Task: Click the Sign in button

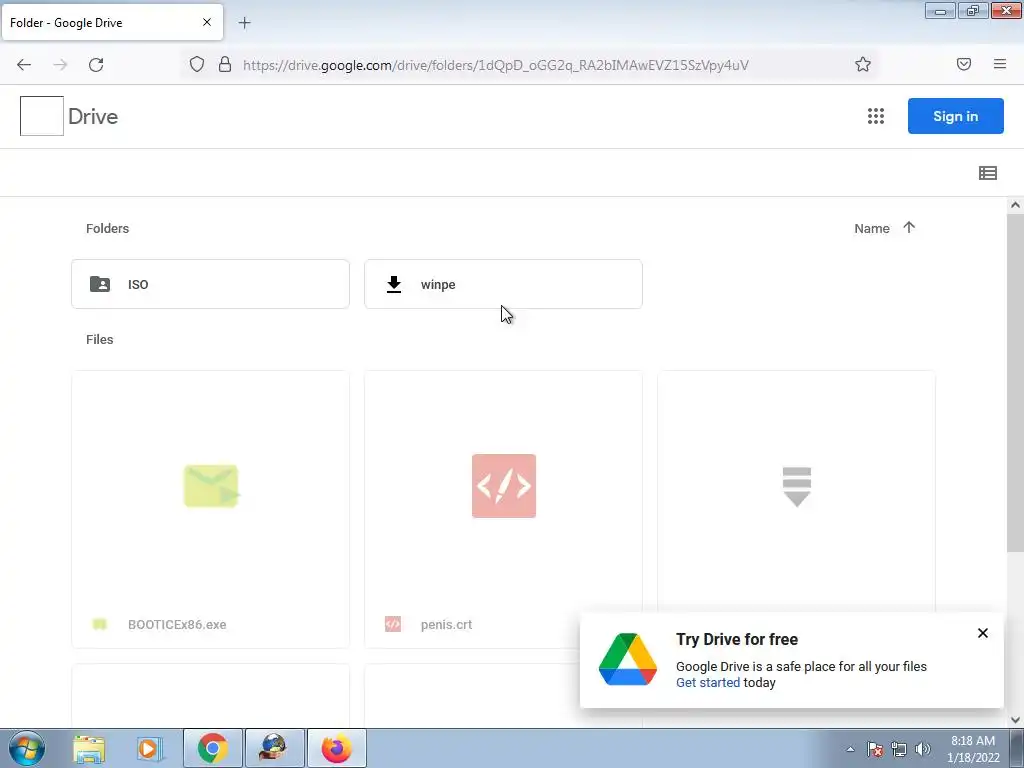Action: click(x=955, y=116)
